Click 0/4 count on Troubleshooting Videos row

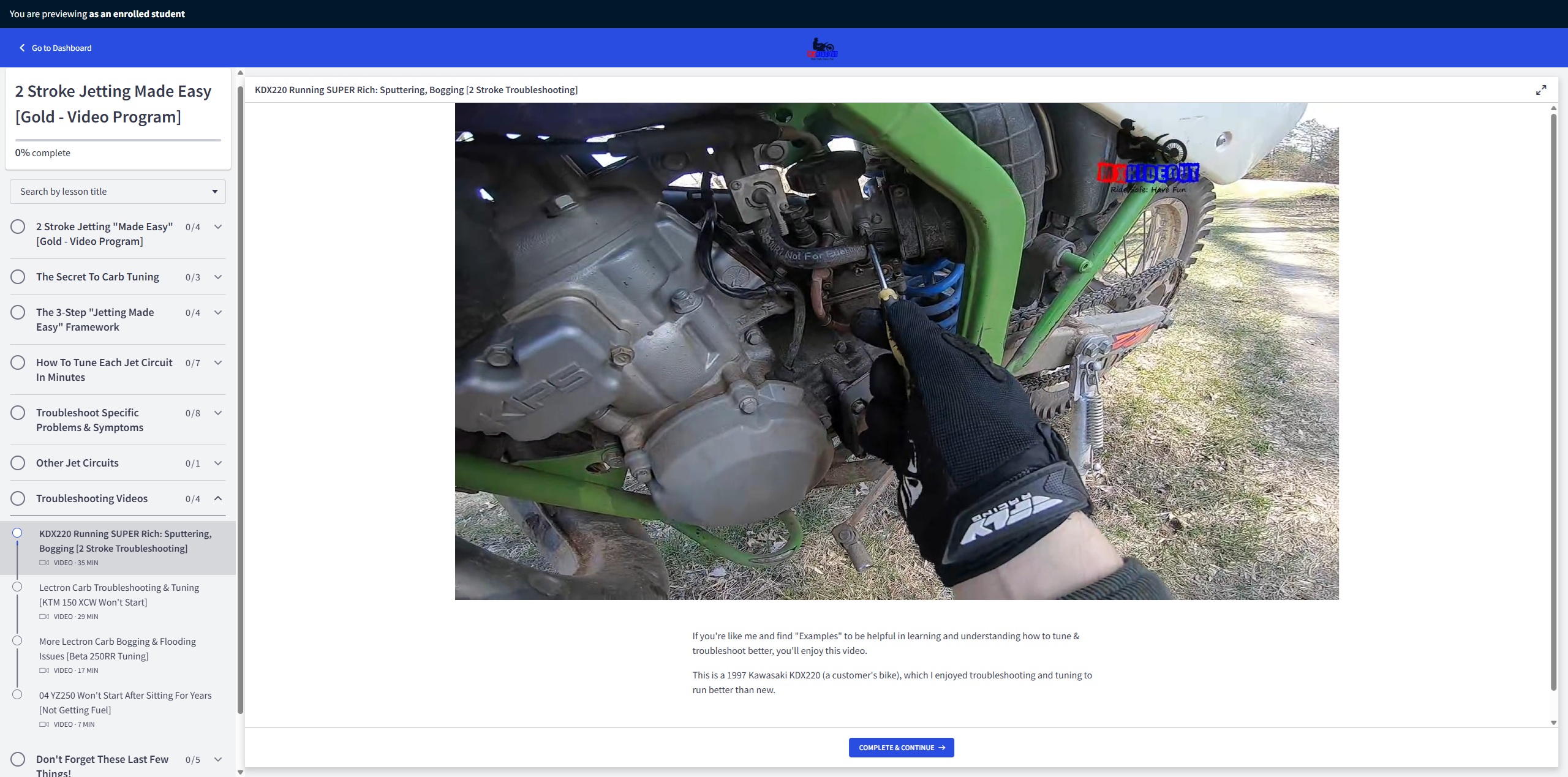coord(193,499)
